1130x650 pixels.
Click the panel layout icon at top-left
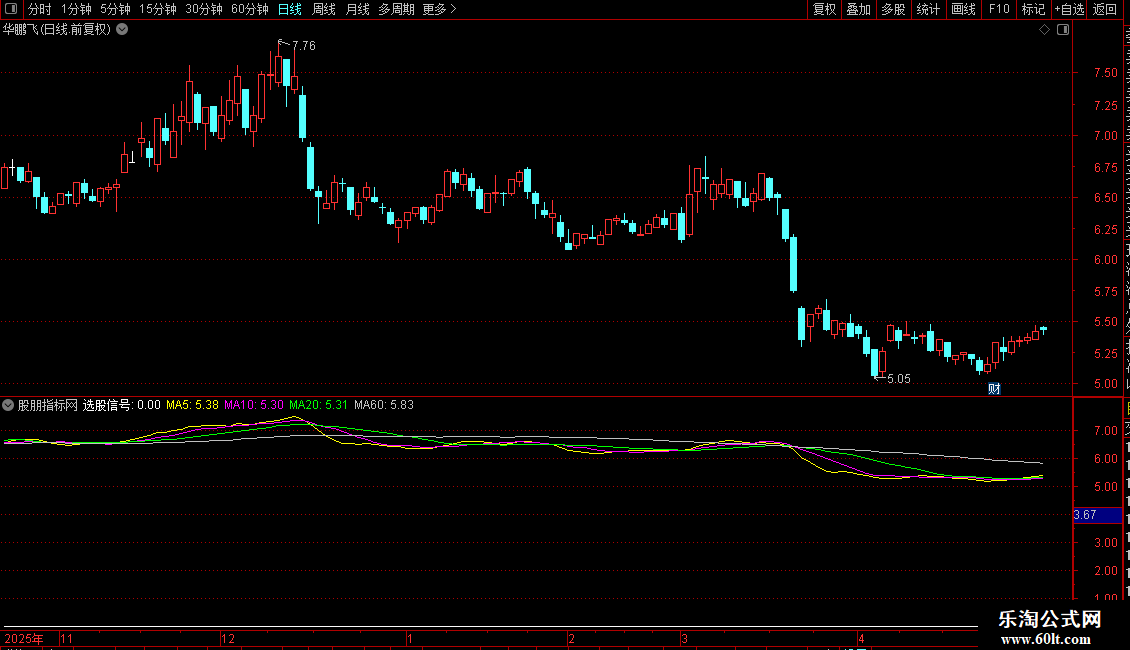(x=11, y=9)
